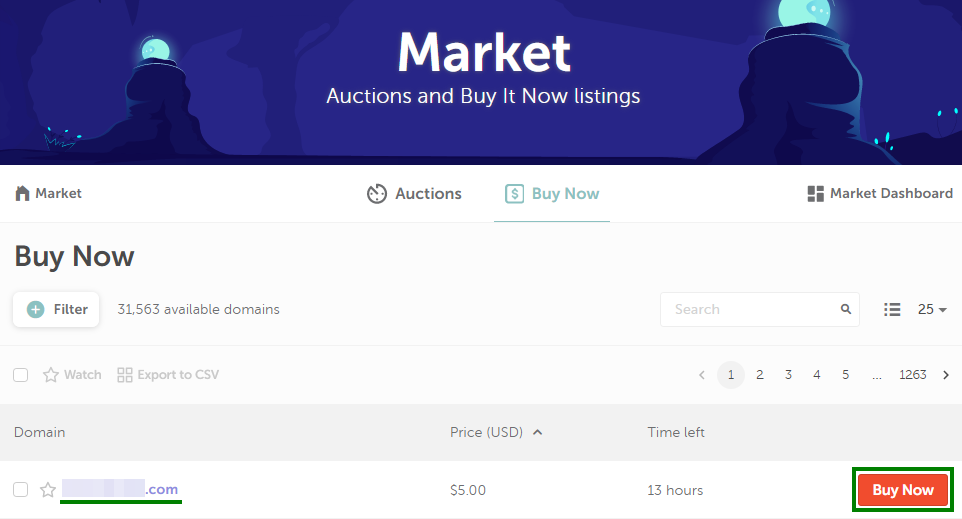Click the Export to CSV icon
This screenshot has height=519, width=962.
point(125,375)
